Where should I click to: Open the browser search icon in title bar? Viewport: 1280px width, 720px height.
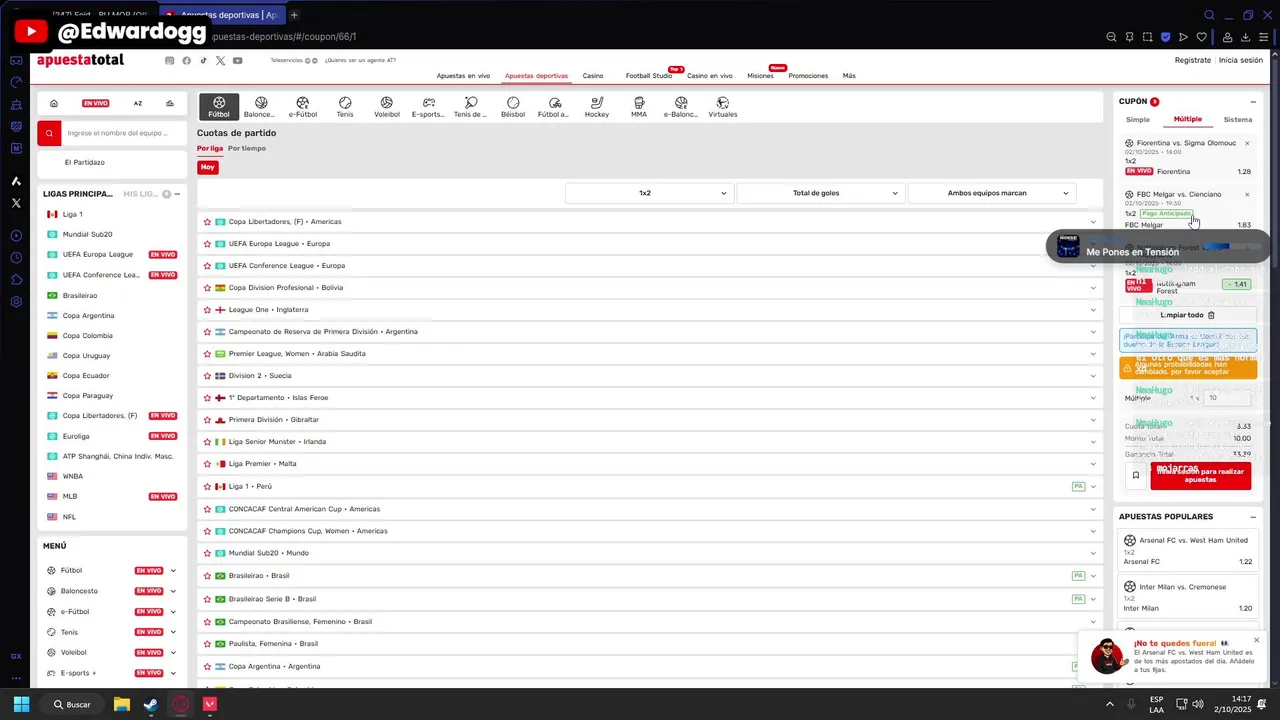coord(1209,15)
